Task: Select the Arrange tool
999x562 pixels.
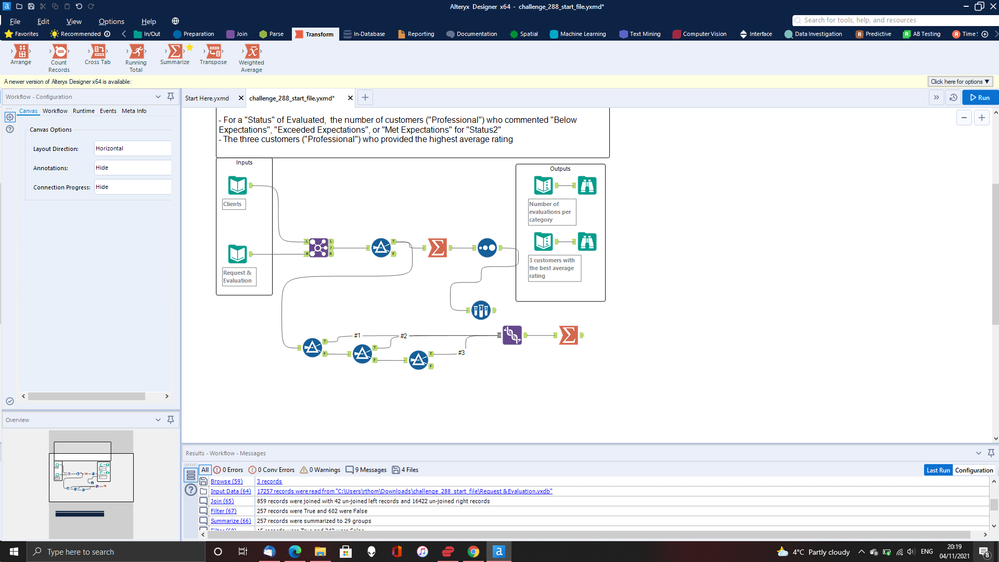Action: click(20, 55)
